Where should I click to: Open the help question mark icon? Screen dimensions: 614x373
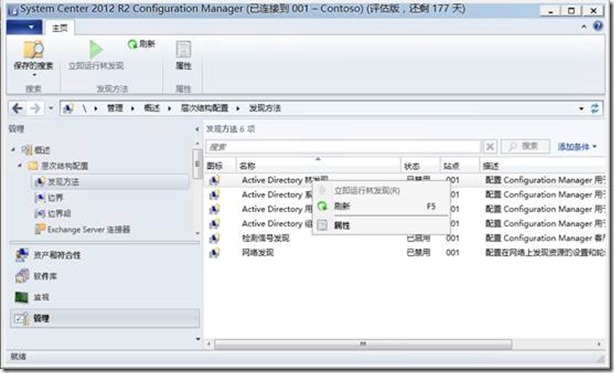pyautogui.click(x=598, y=26)
